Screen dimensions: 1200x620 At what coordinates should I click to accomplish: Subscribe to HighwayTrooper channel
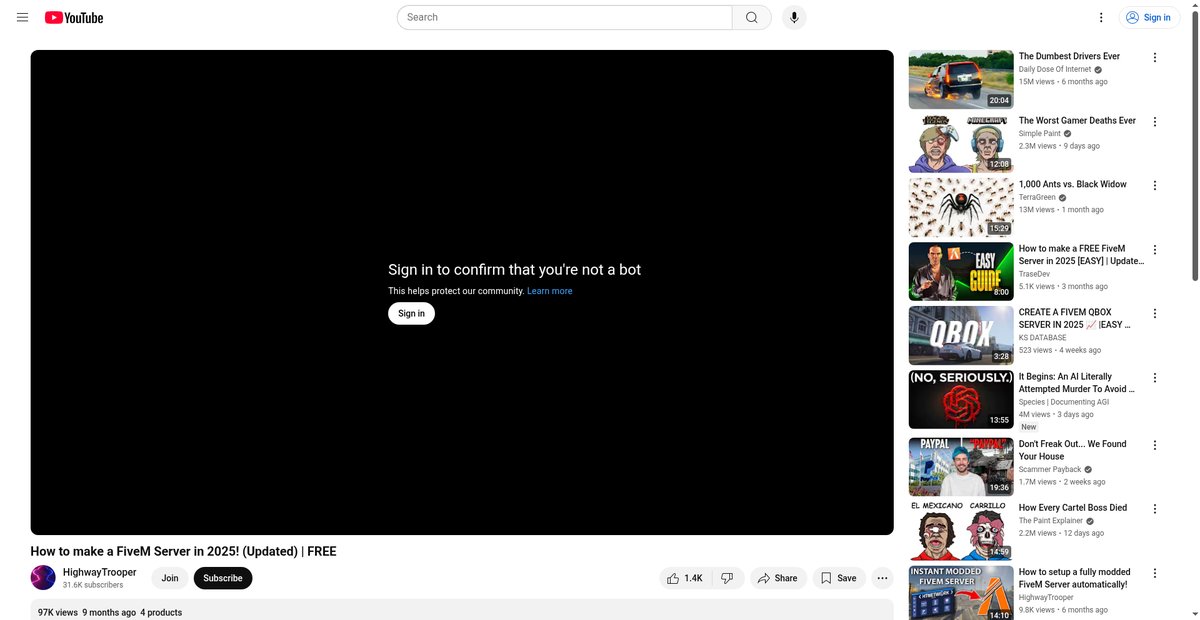(223, 578)
